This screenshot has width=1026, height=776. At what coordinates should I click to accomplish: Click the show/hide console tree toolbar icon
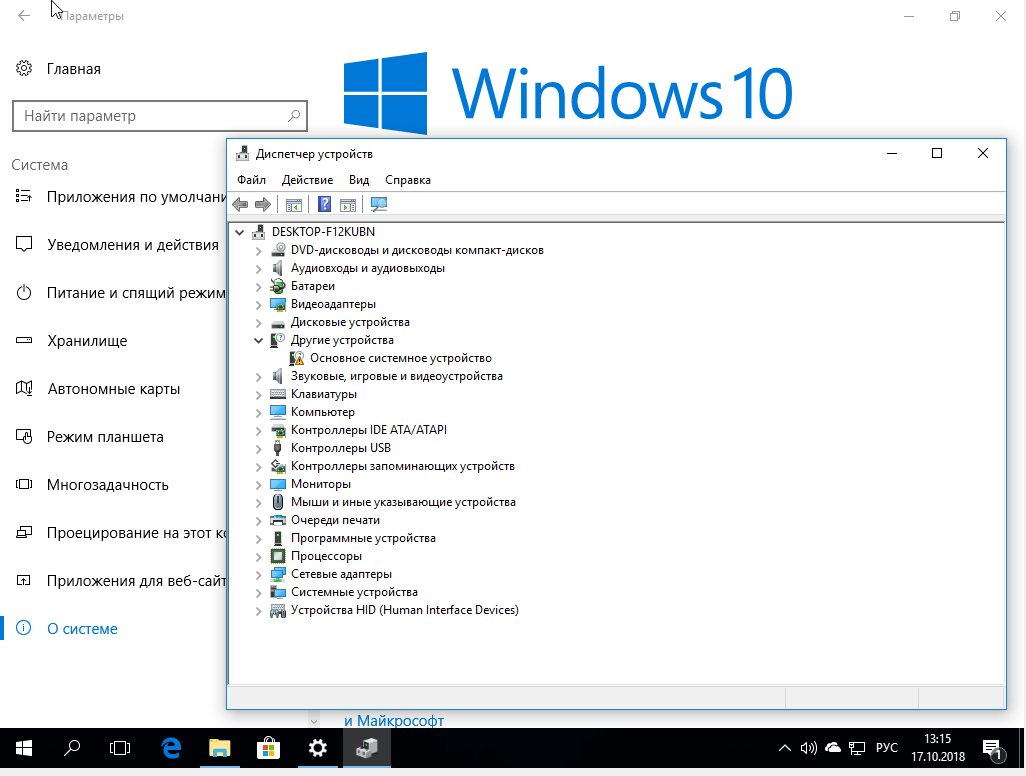point(293,205)
